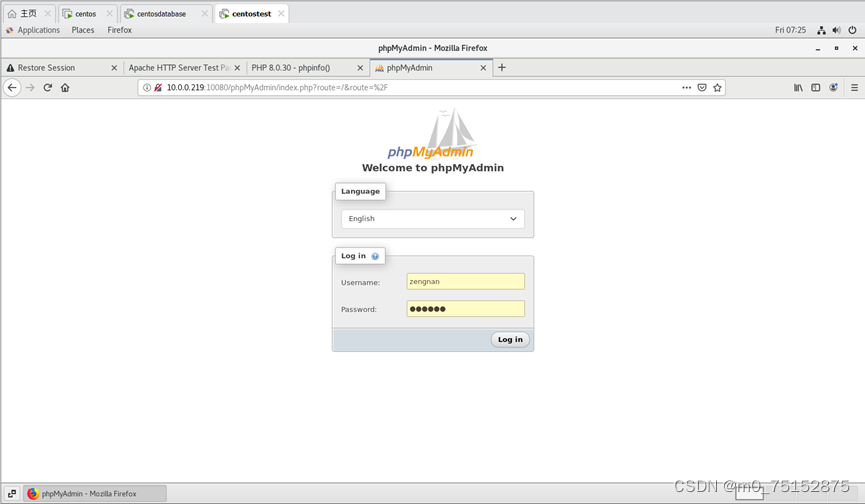Switch to the centos VM tab
The width and height of the screenshot is (865, 504).
pyautogui.click(x=87, y=14)
